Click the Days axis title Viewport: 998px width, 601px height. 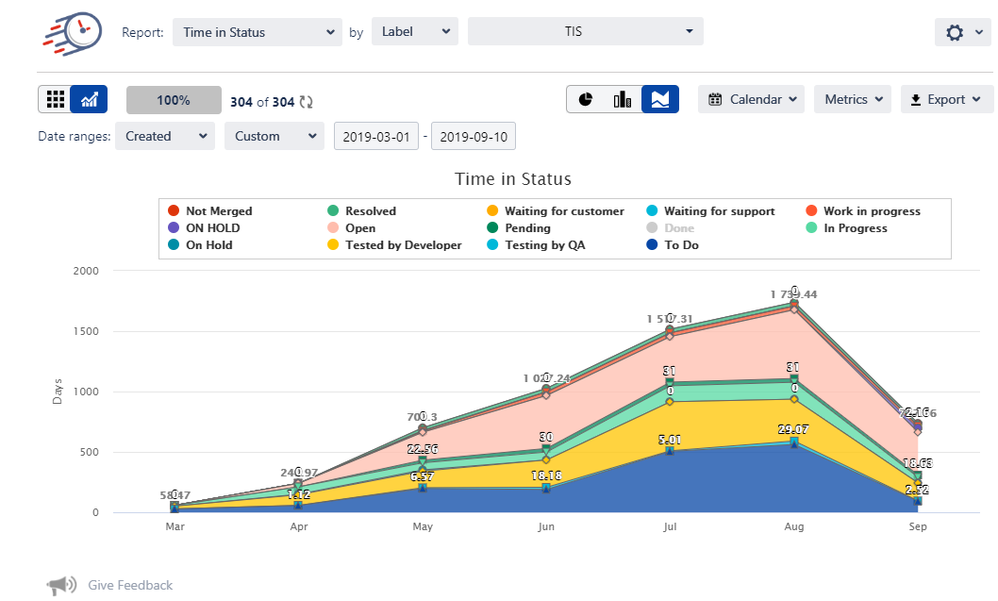point(57,392)
